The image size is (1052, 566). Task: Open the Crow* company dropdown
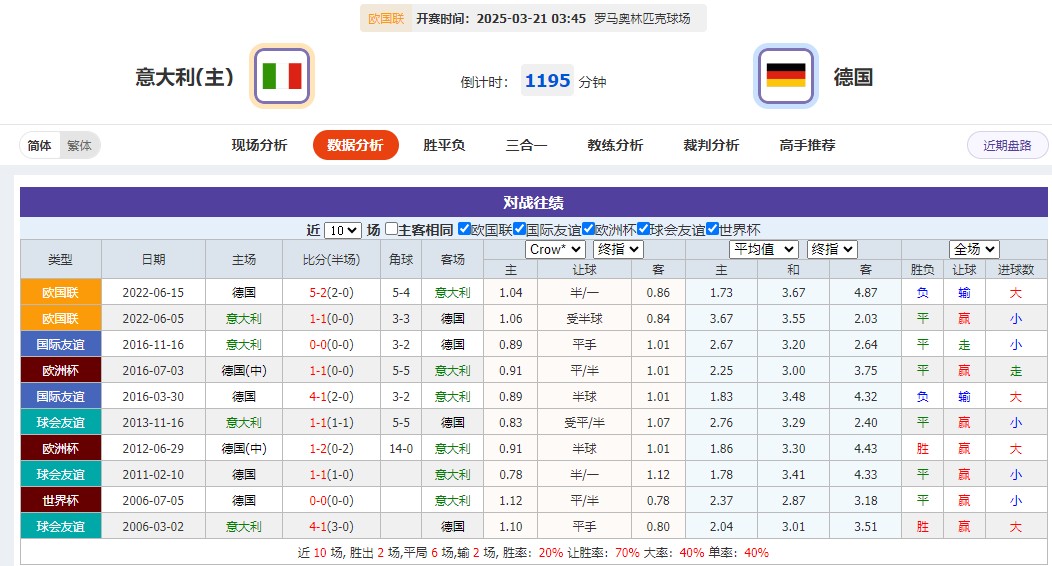point(555,249)
